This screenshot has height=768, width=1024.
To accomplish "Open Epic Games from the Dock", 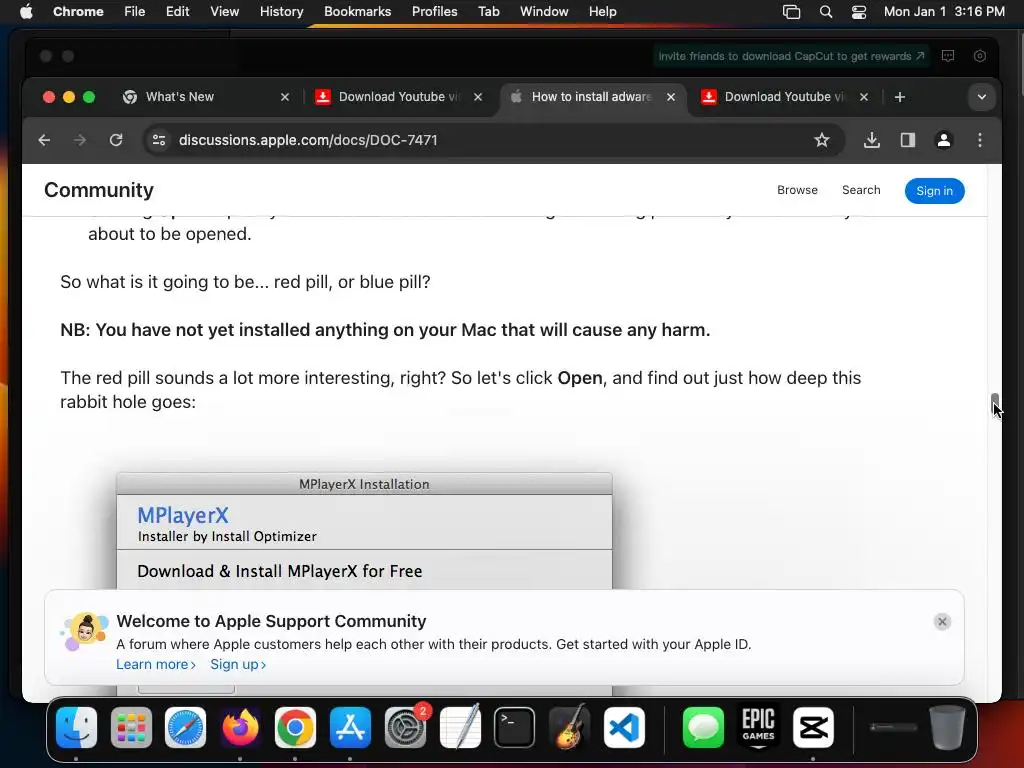I will (x=758, y=726).
